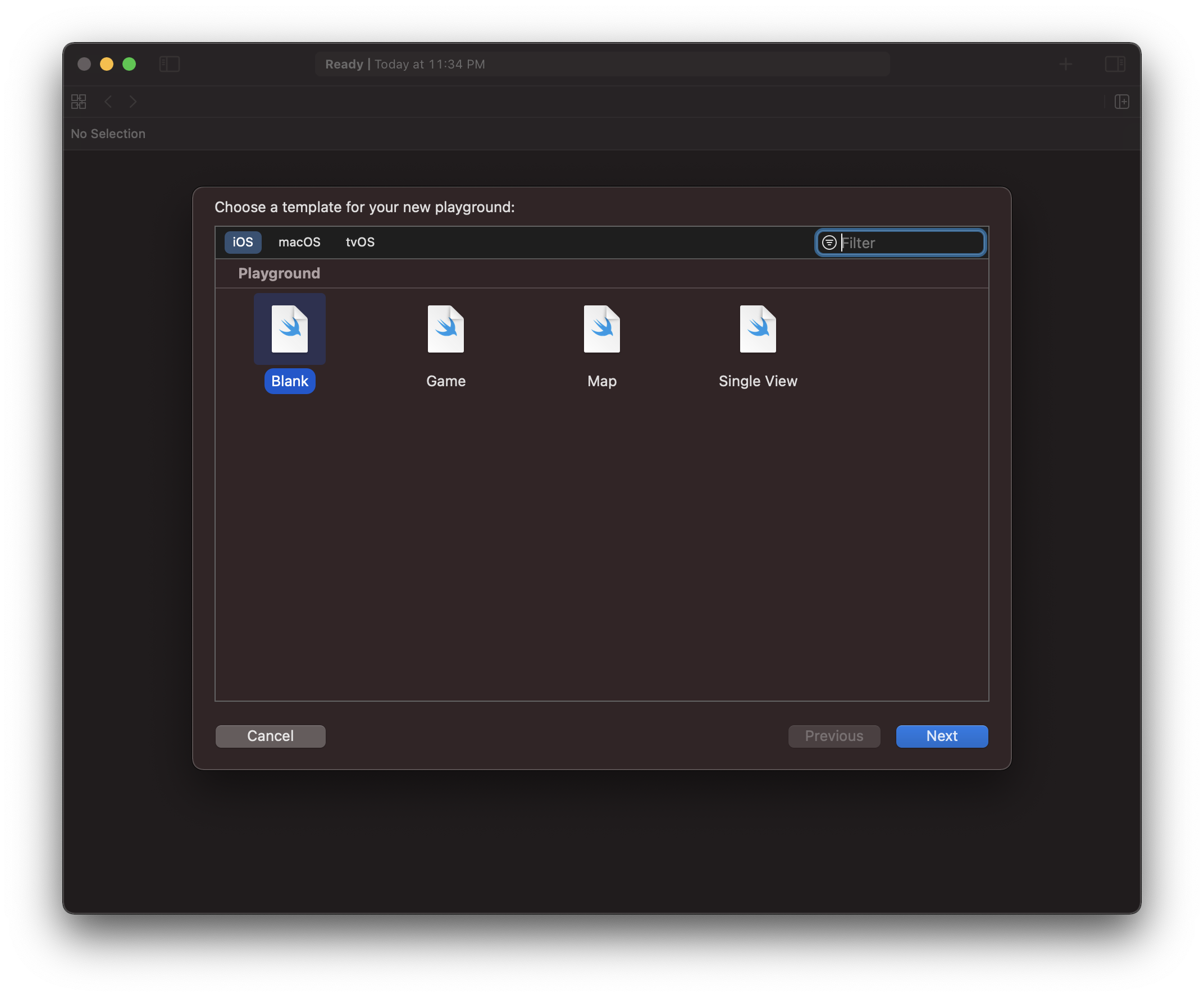This screenshot has height=997, width=1204.
Task: Go forward with the right chevron
Action: click(x=133, y=102)
